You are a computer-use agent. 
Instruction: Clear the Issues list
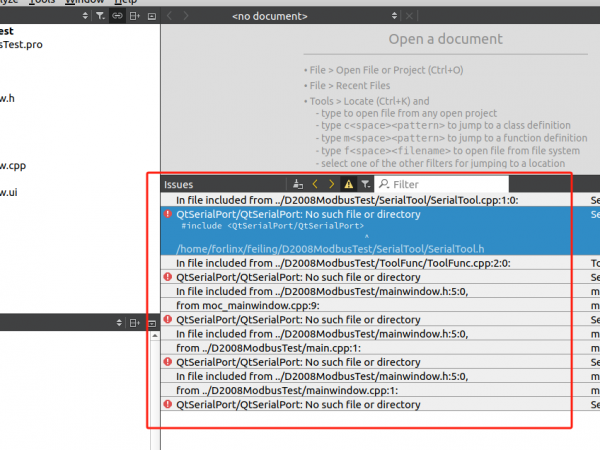[297, 184]
